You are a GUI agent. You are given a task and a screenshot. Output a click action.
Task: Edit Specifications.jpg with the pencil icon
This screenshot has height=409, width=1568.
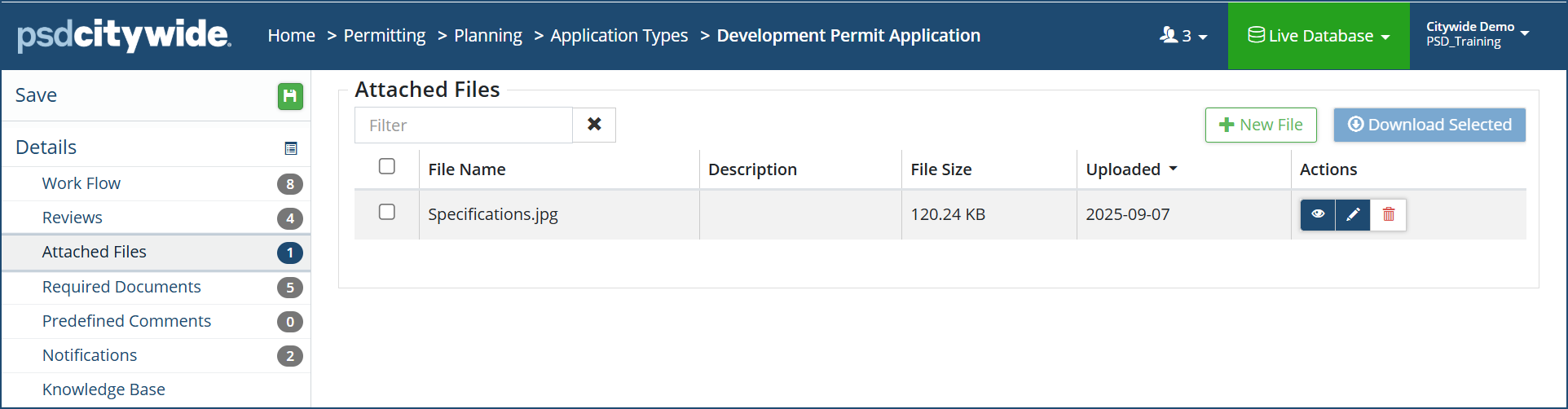pyautogui.click(x=1353, y=214)
